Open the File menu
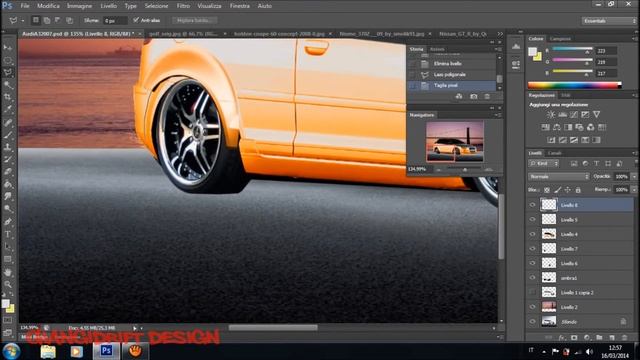 pos(25,6)
